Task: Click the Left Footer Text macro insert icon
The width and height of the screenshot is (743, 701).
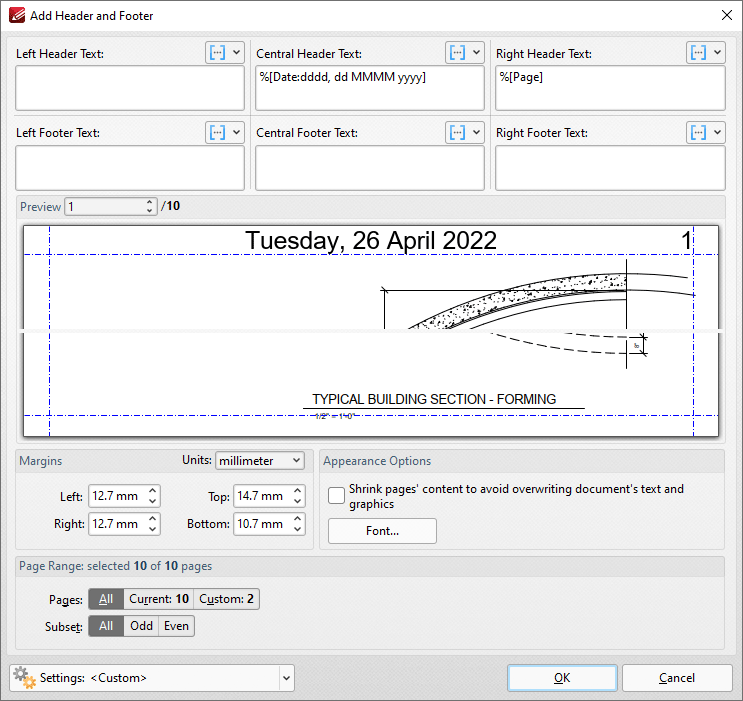Action: pos(218,132)
